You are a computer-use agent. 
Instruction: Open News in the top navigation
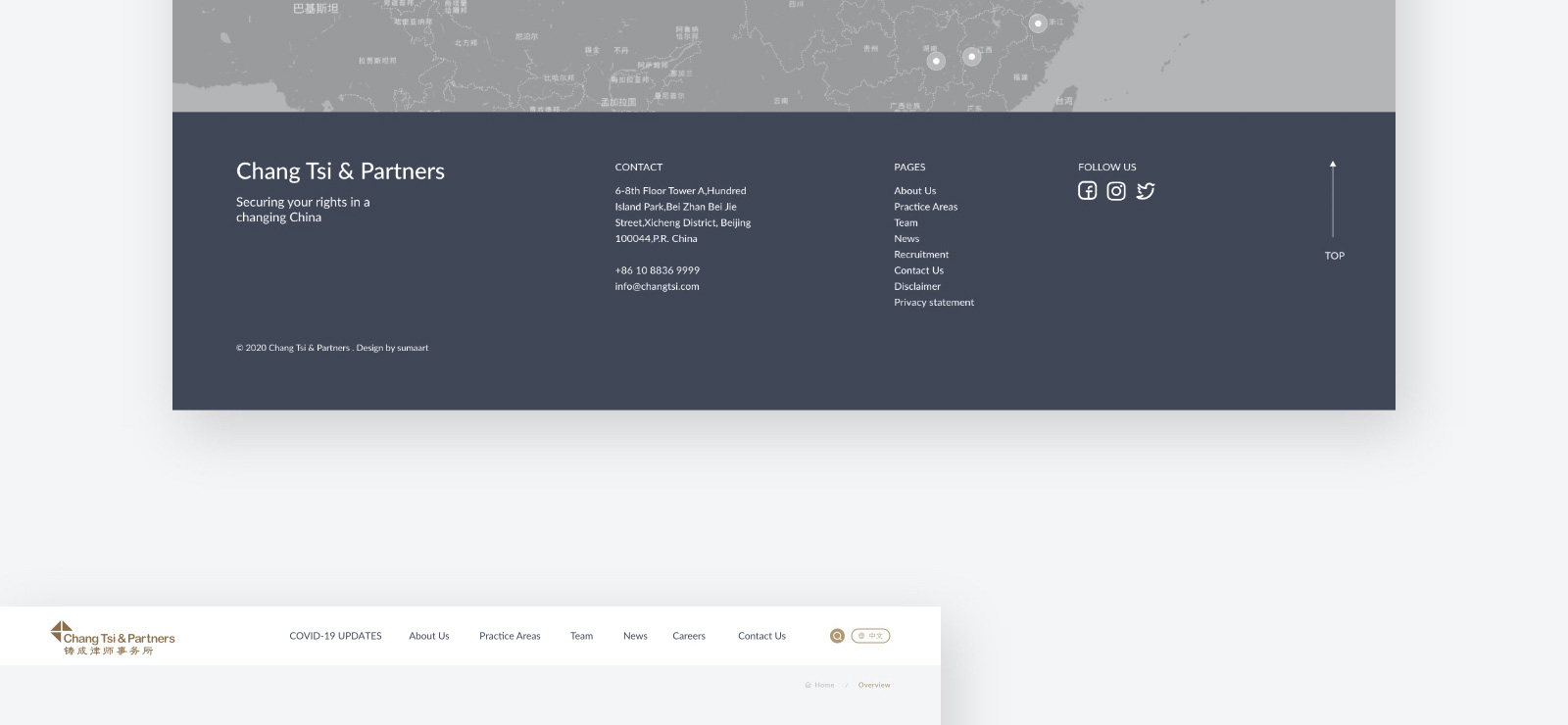click(x=635, y=636)
